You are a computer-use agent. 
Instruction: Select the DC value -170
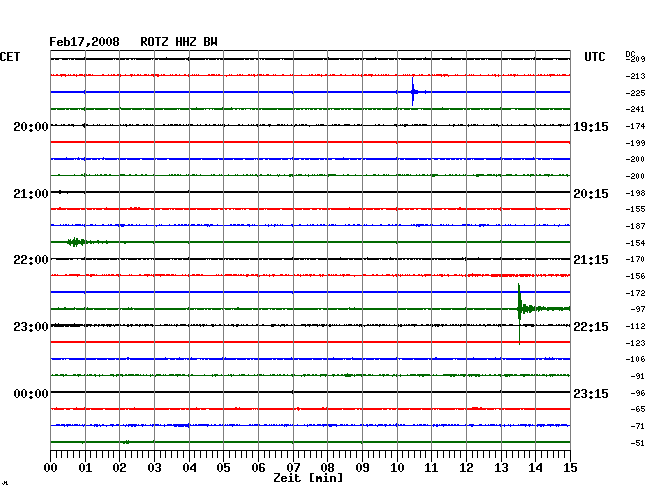click(635, 259)
